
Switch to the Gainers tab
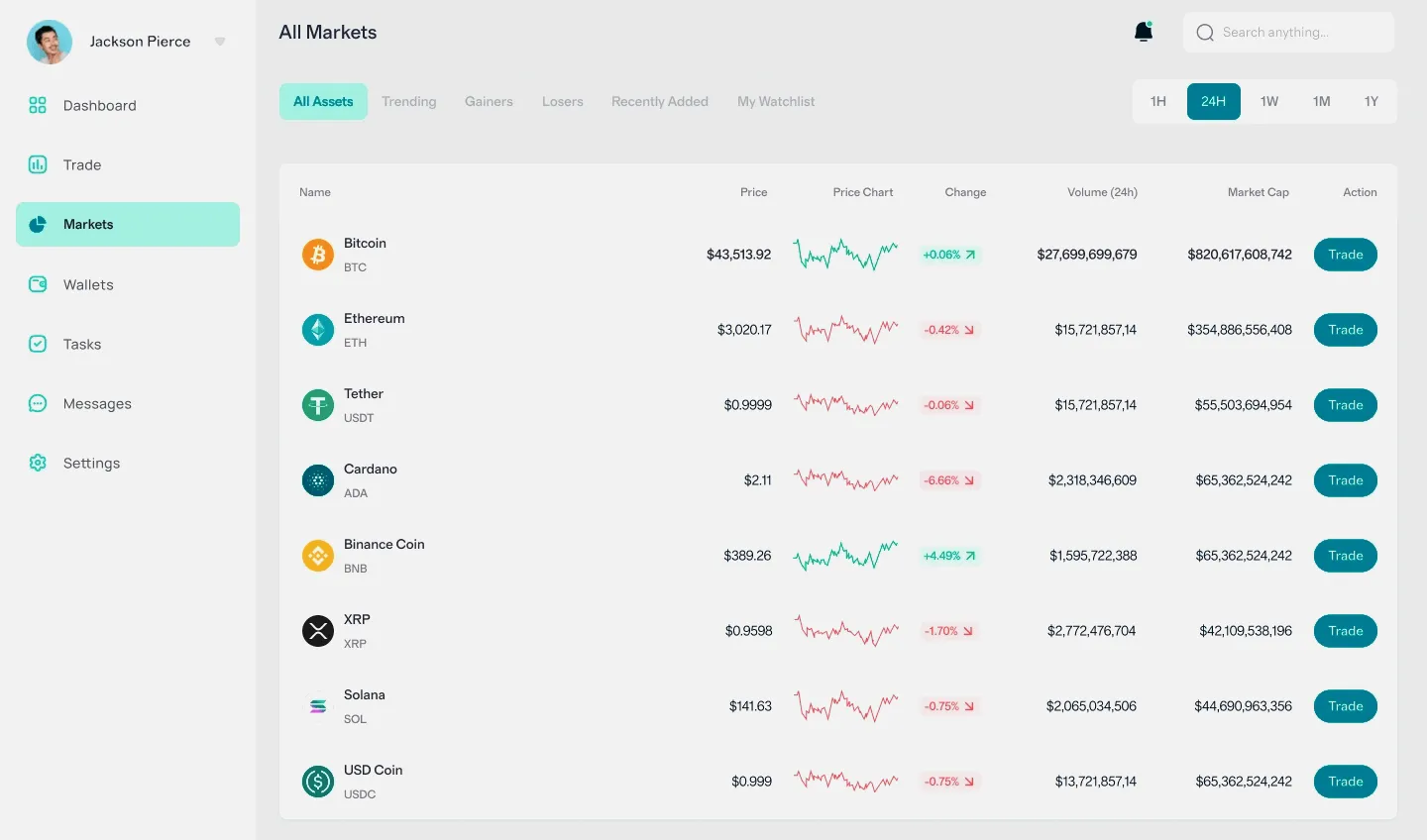(x=489, y=101)
